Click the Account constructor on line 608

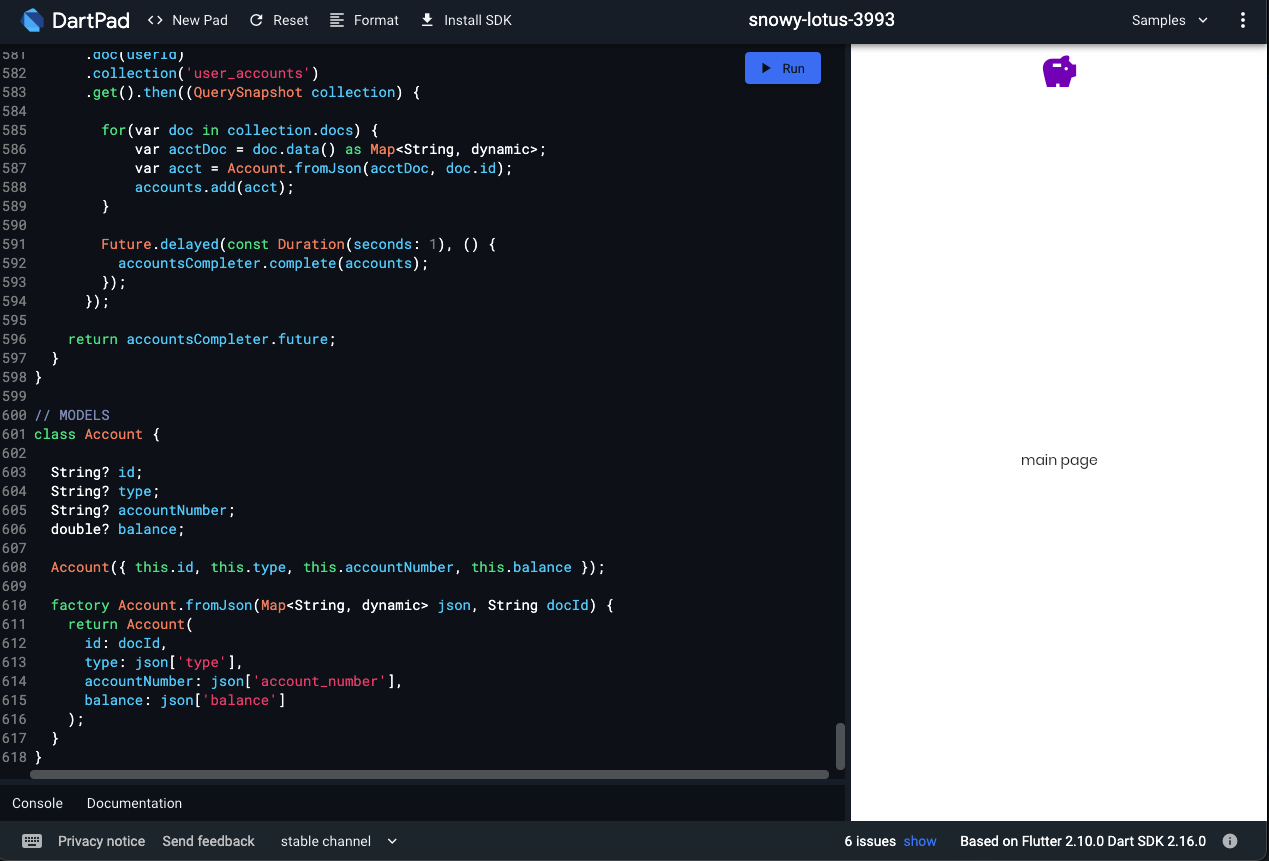point(328,567)
